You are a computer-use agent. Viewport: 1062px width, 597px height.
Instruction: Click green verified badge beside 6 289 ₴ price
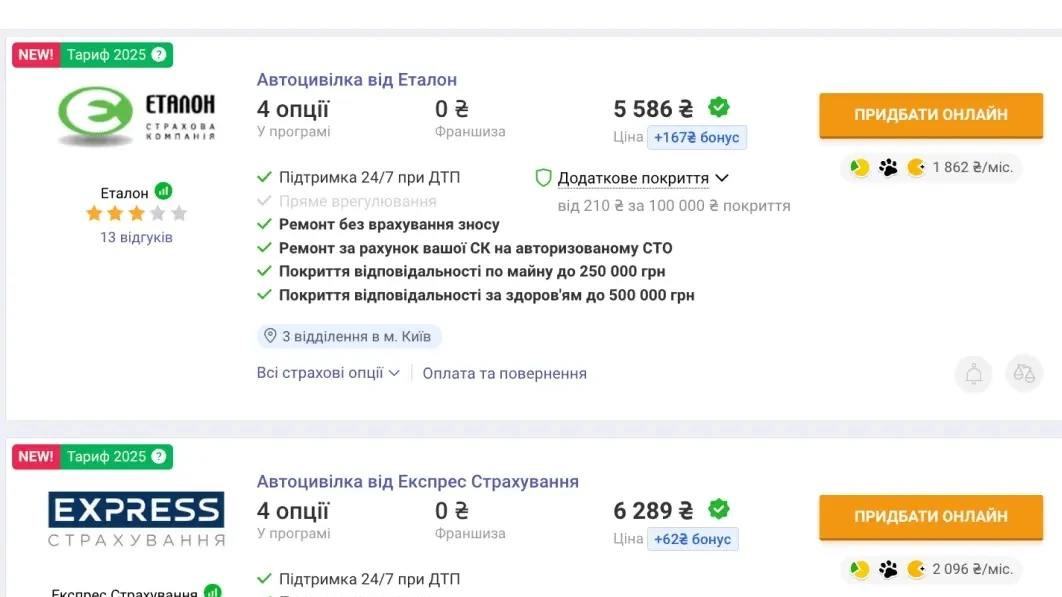tap(719, 509)
